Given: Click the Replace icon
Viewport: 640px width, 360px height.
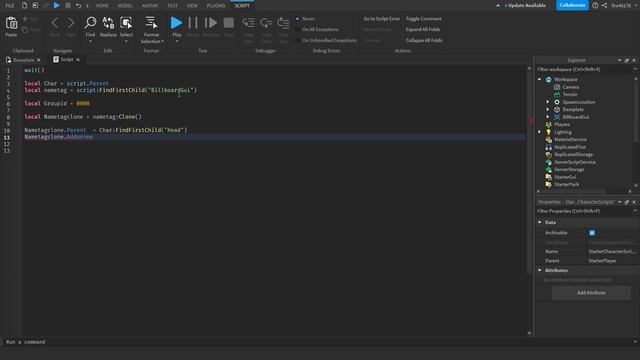Looking at the screenshot, I should 108,23.
